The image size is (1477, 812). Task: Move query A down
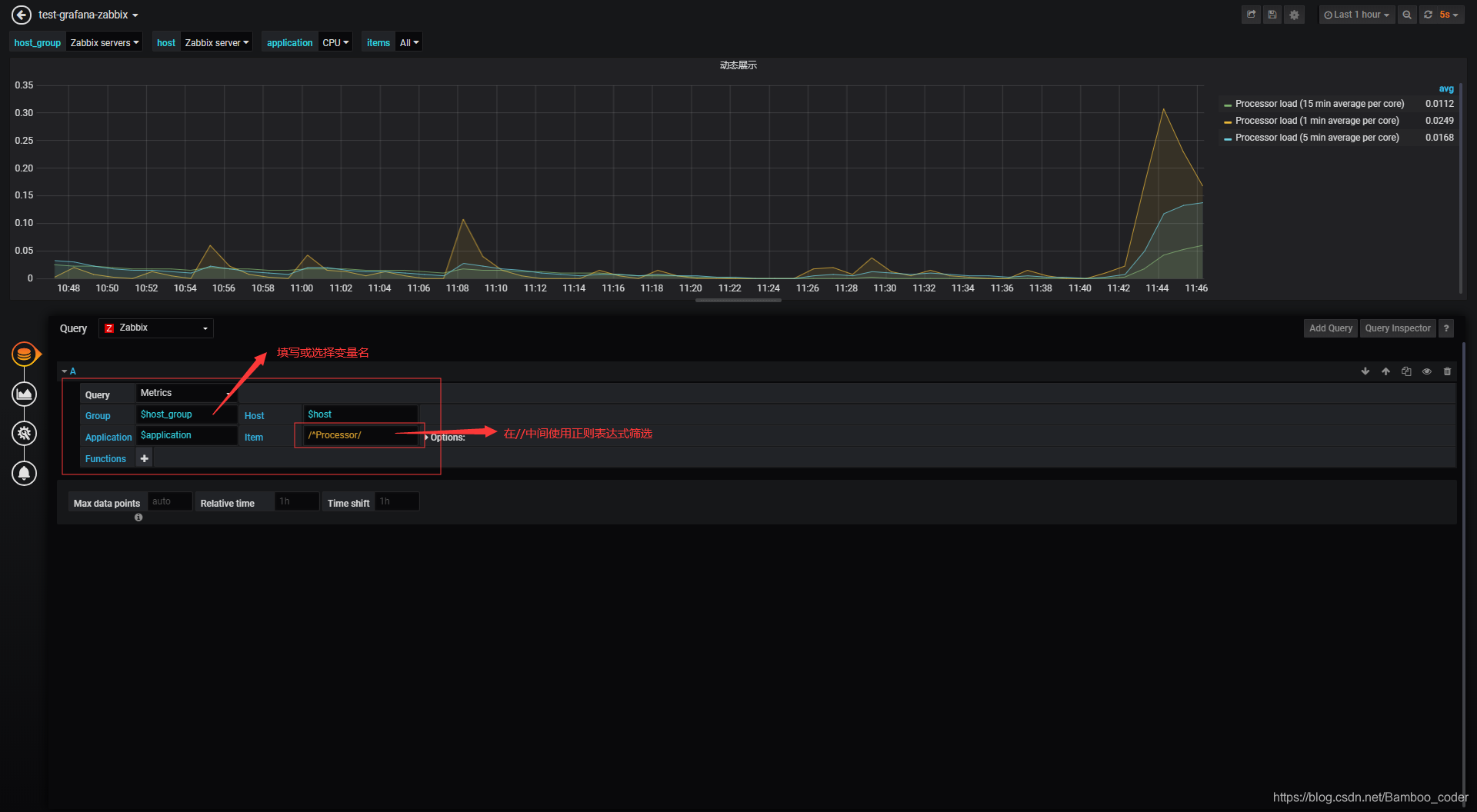click(1365, 371)
